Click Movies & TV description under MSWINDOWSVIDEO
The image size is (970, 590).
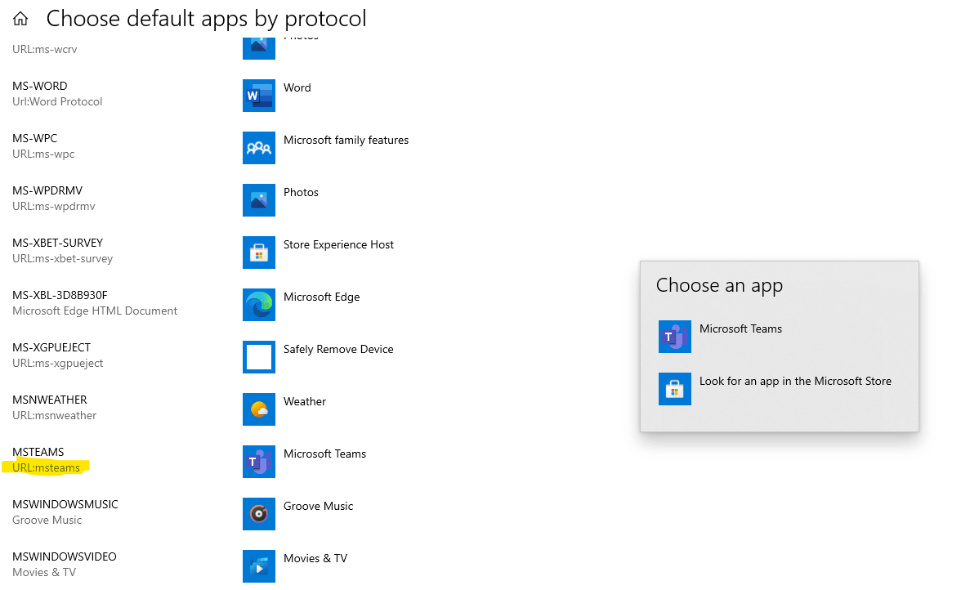tap(44, 573)
